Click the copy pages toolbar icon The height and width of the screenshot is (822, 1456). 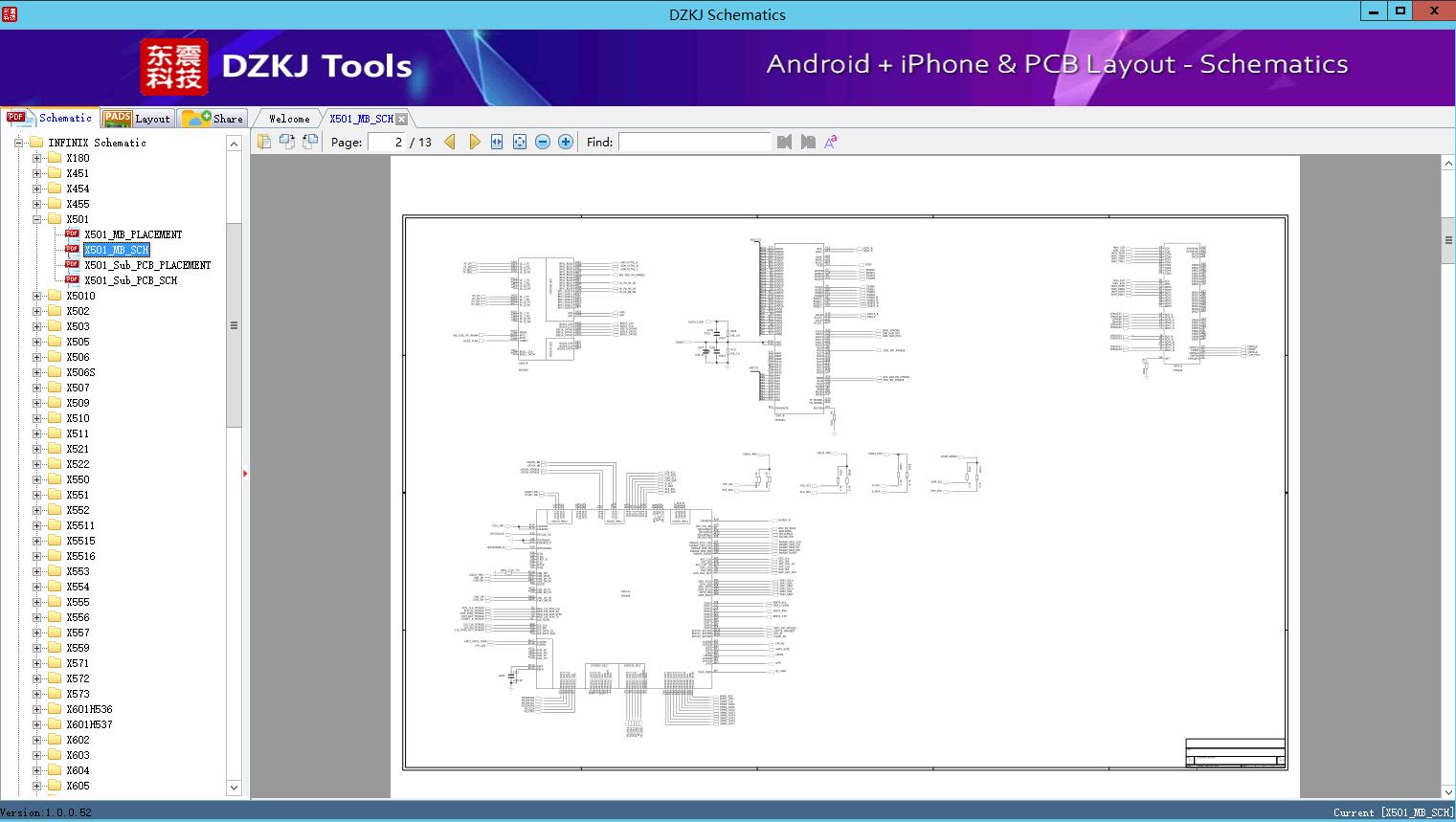pyautogui.click(x=264, y=142)
